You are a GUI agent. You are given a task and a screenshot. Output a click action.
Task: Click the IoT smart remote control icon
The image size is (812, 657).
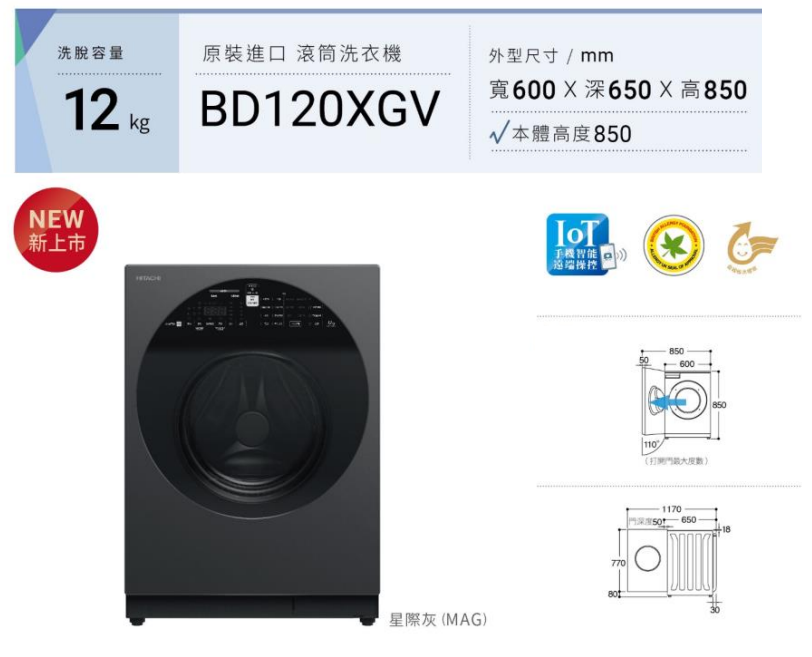585,244
